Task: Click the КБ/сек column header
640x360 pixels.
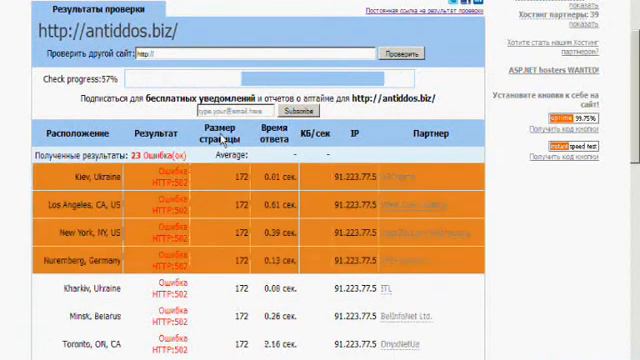Action: tap(315, 133)
